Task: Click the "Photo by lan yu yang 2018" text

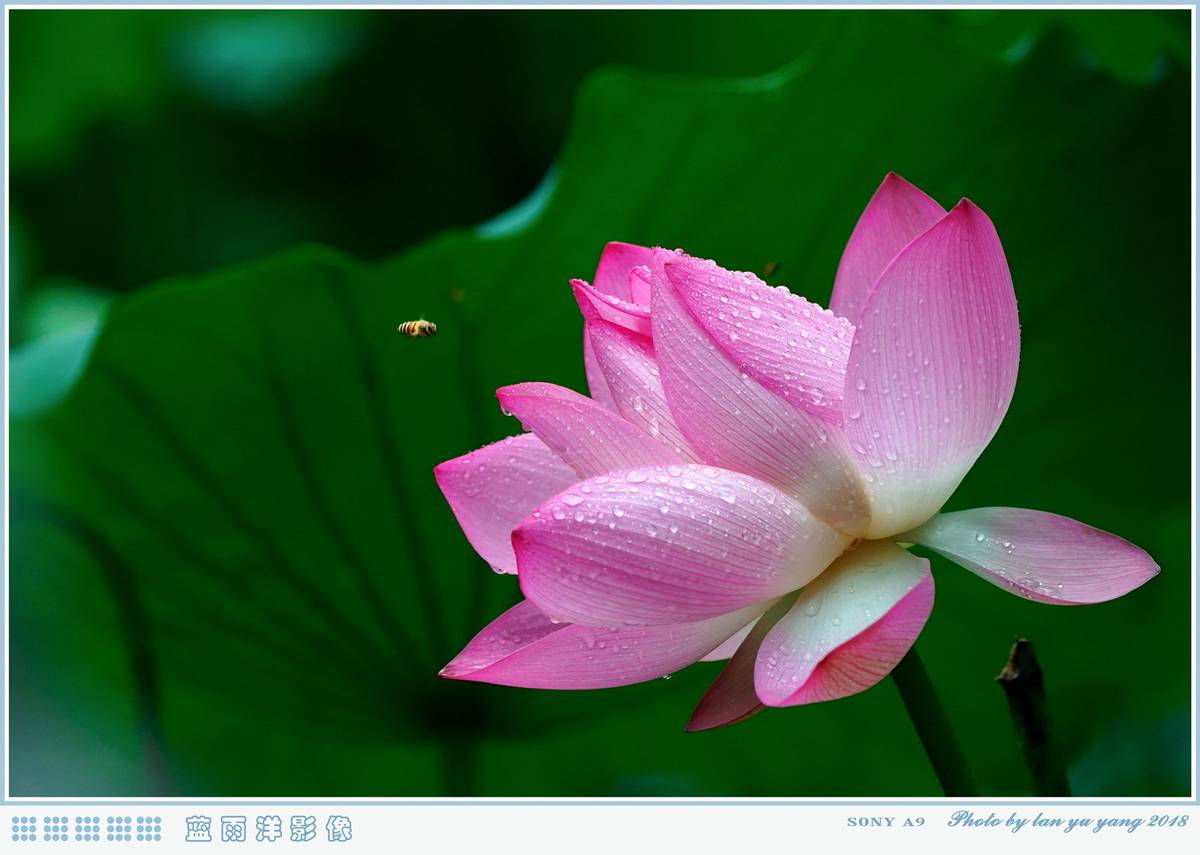Action: pyautogui.click(x=1068, y=821)
